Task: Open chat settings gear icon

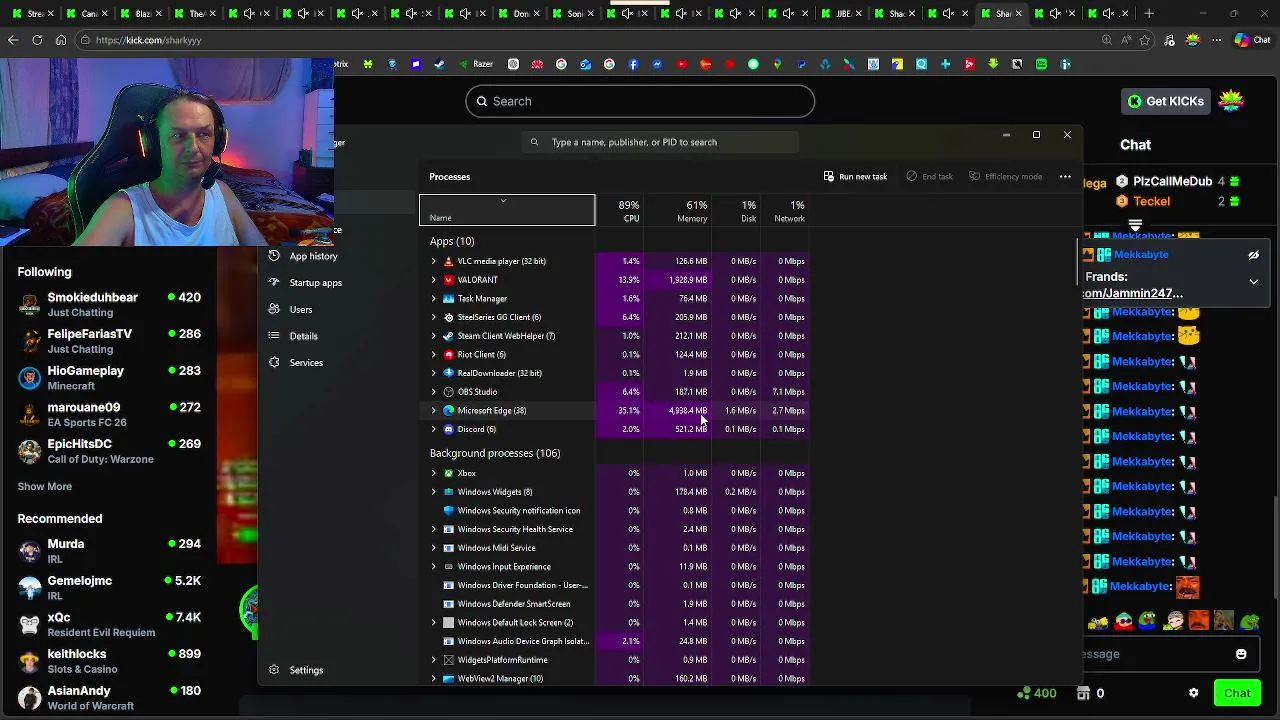Action: [x=1193, y=693]
